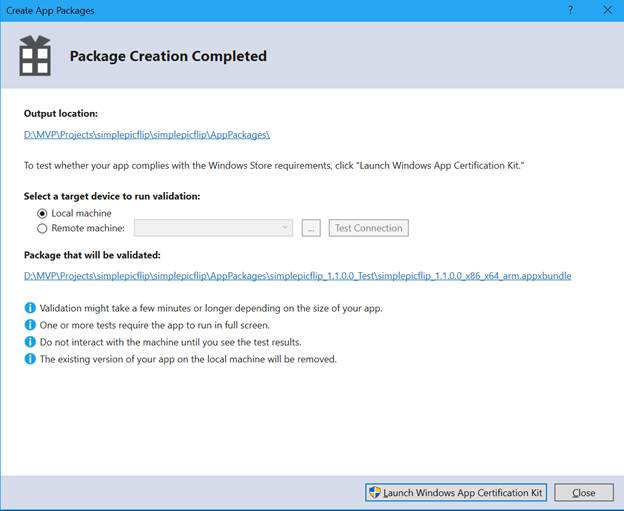The width and height of the screenshot is (624, 511).
Task: Click info icon beside Do not interact message
Action: [30, 342]
